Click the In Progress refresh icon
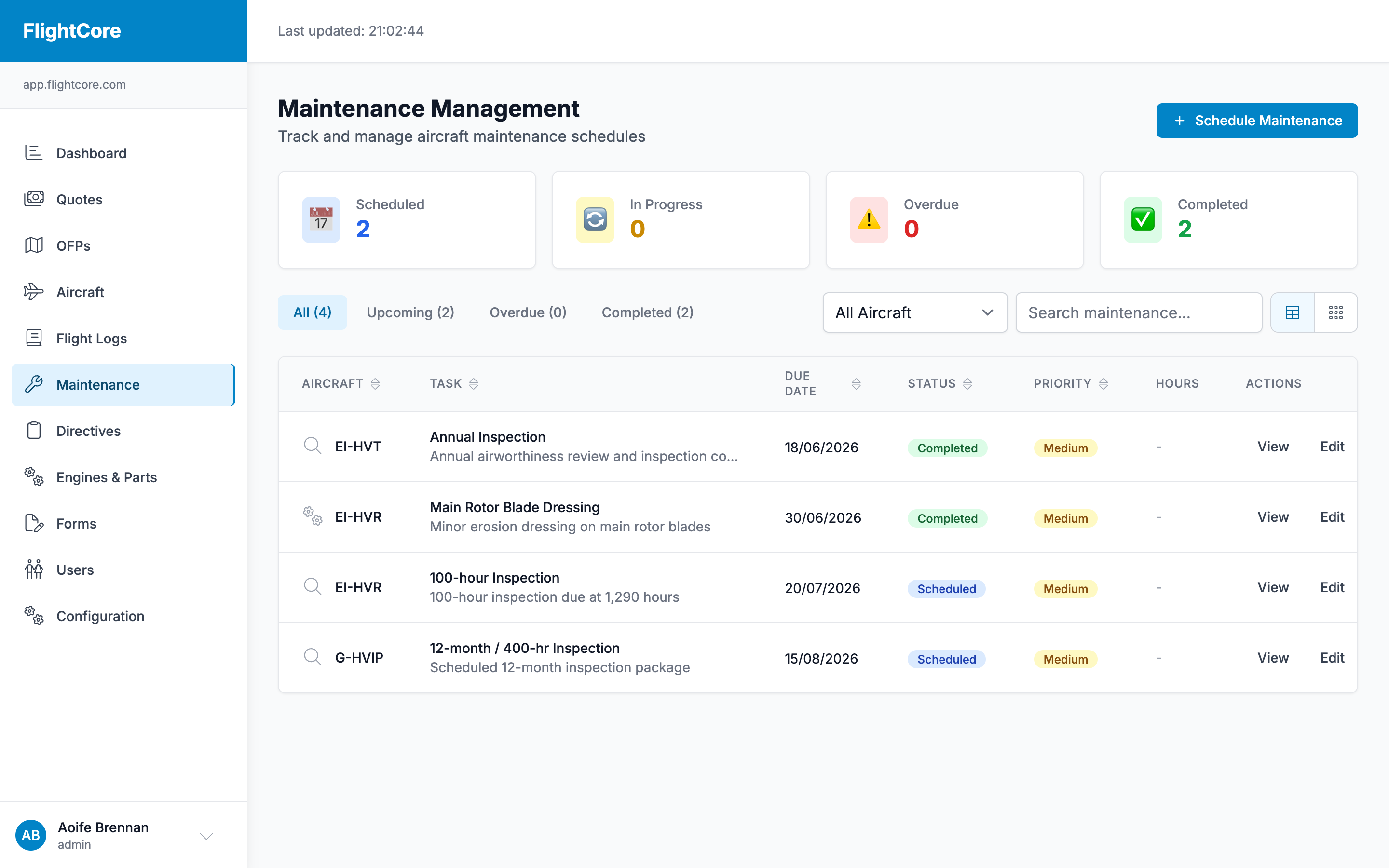 595,220
